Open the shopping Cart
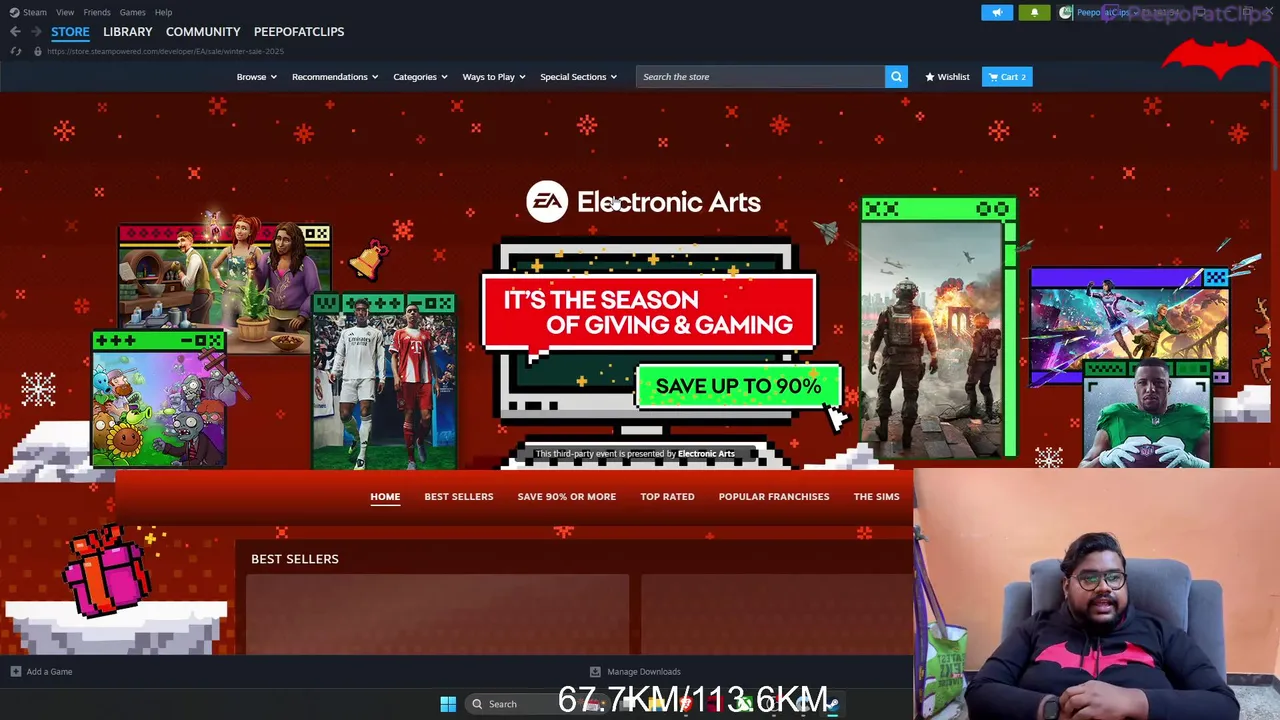Screen dimensions: 1280x720 [x=1007, y=77]
